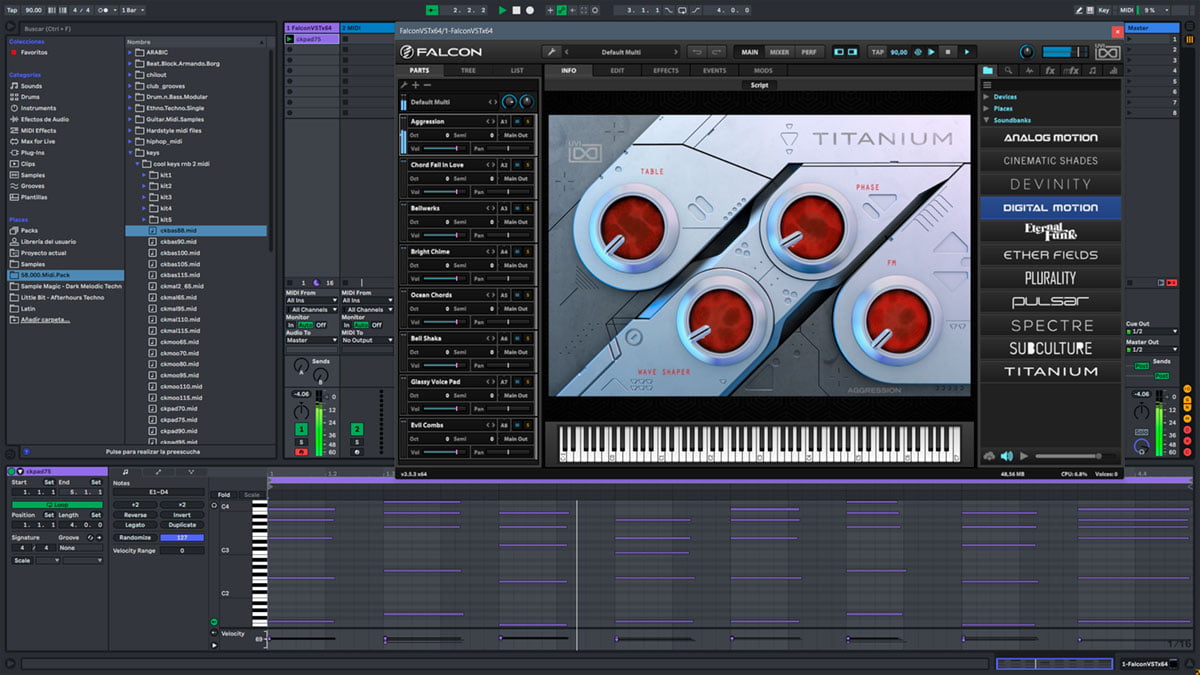Click the Falcon wrench settings icon
Image resolution: width=1200 pixels, height=675 pixels.
click(x=551, y=52)
